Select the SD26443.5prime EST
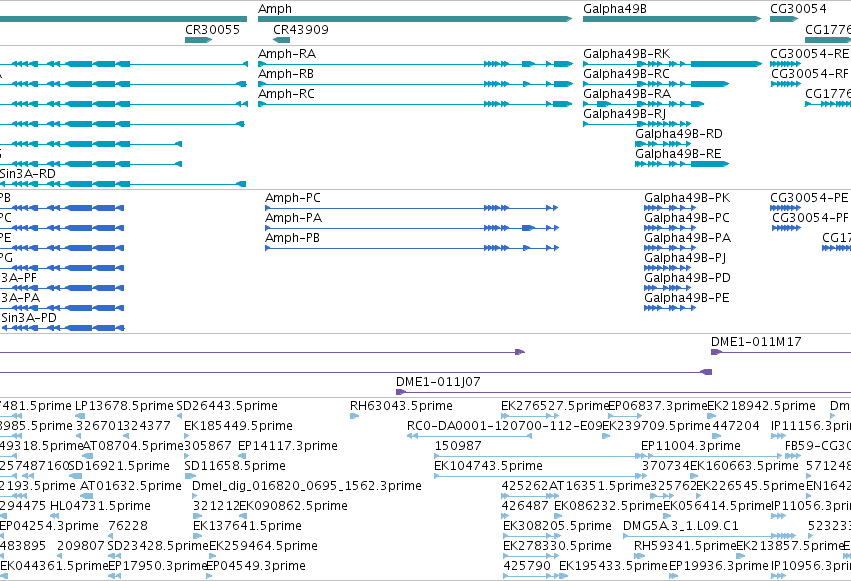Image resolution: width=851 pixels, height=581 pixels. tap(181, 416)
